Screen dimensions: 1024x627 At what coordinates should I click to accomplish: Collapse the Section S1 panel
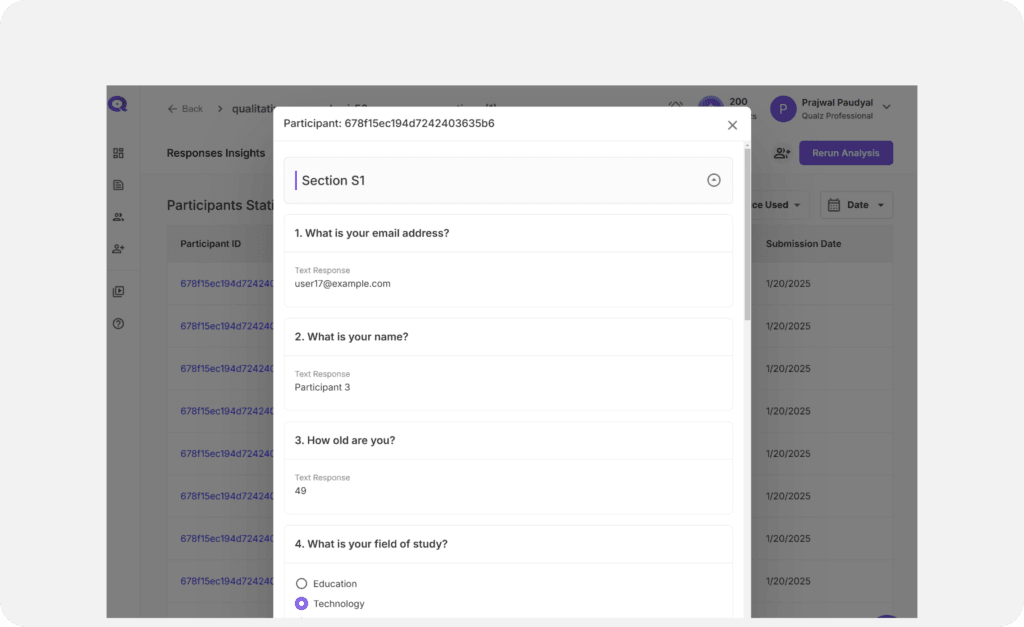tap(713, 180)
